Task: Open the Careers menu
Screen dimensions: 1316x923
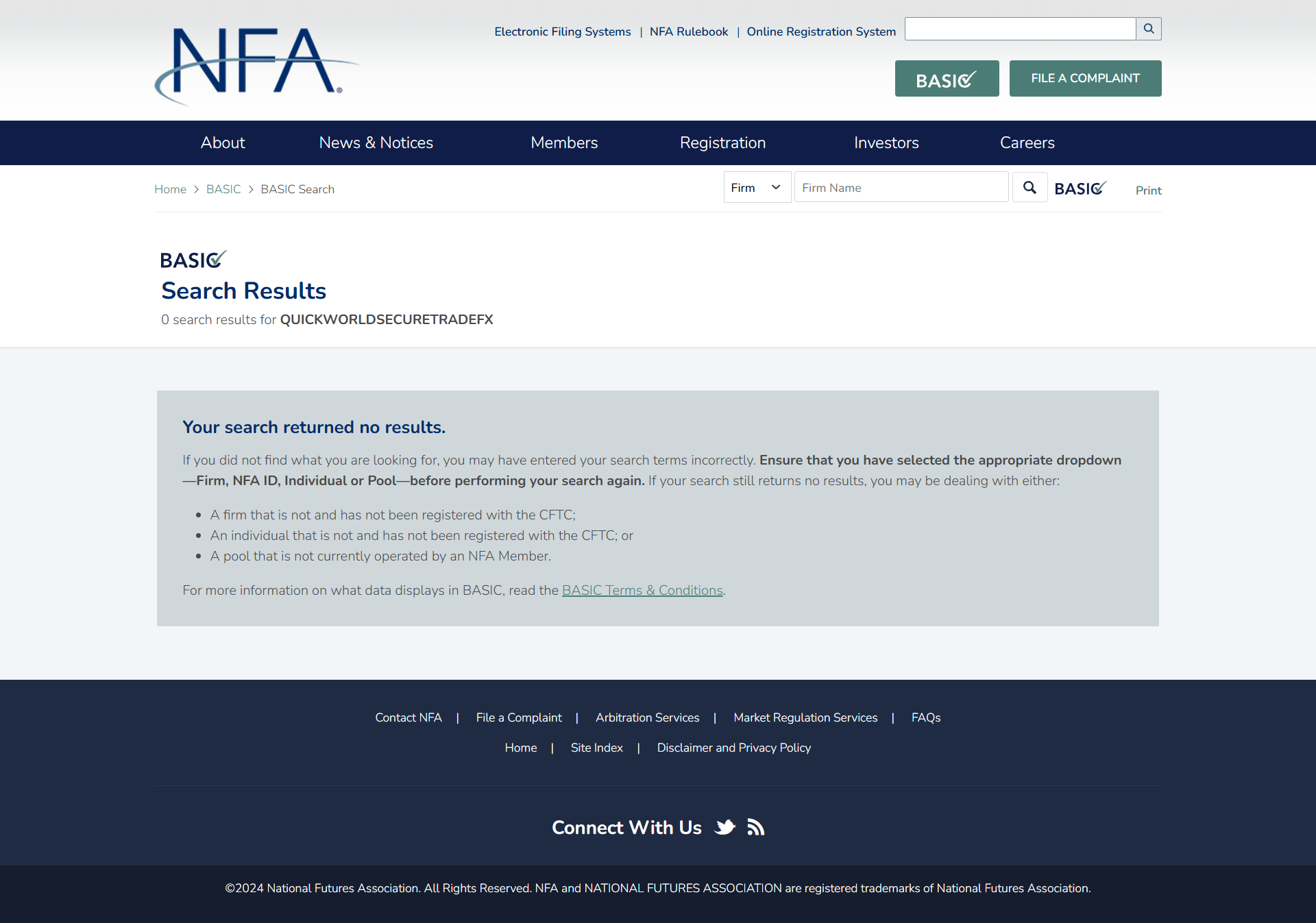Action: click(1027, 143)
